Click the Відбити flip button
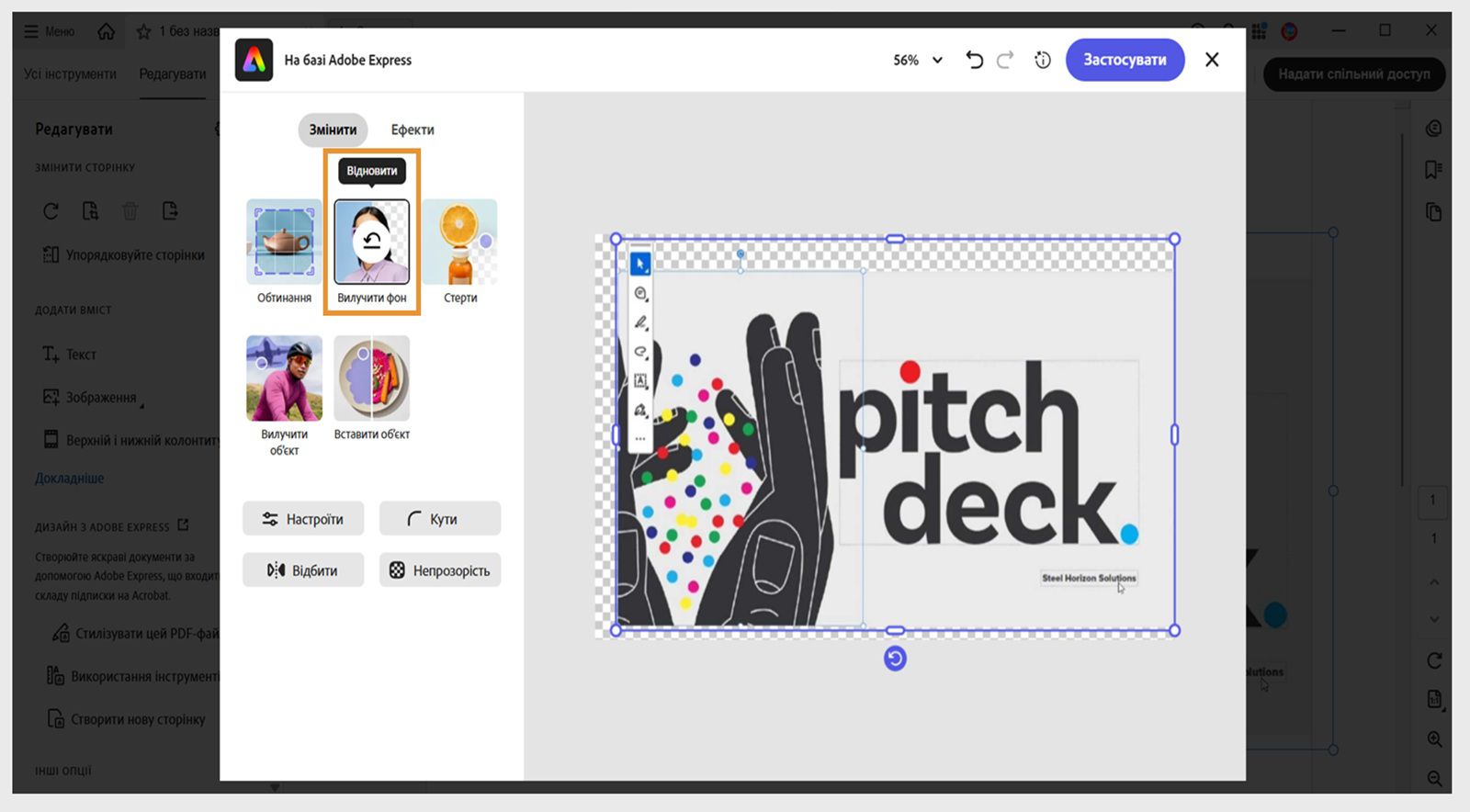Image resolution: width=1470 pixels, height=812 pixels. click(x=303, y=570)
